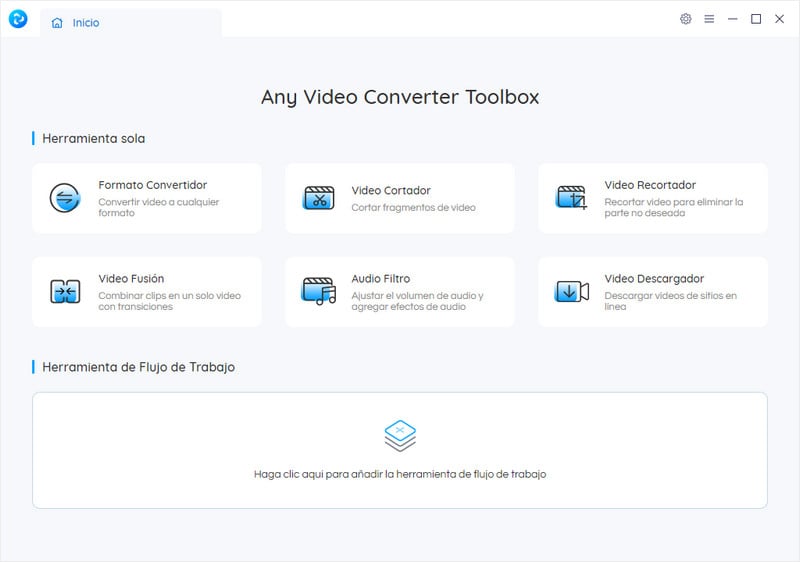800x562 pixels.
Task: Open the hamburger menu icon
Action: [x=709, y=19]
